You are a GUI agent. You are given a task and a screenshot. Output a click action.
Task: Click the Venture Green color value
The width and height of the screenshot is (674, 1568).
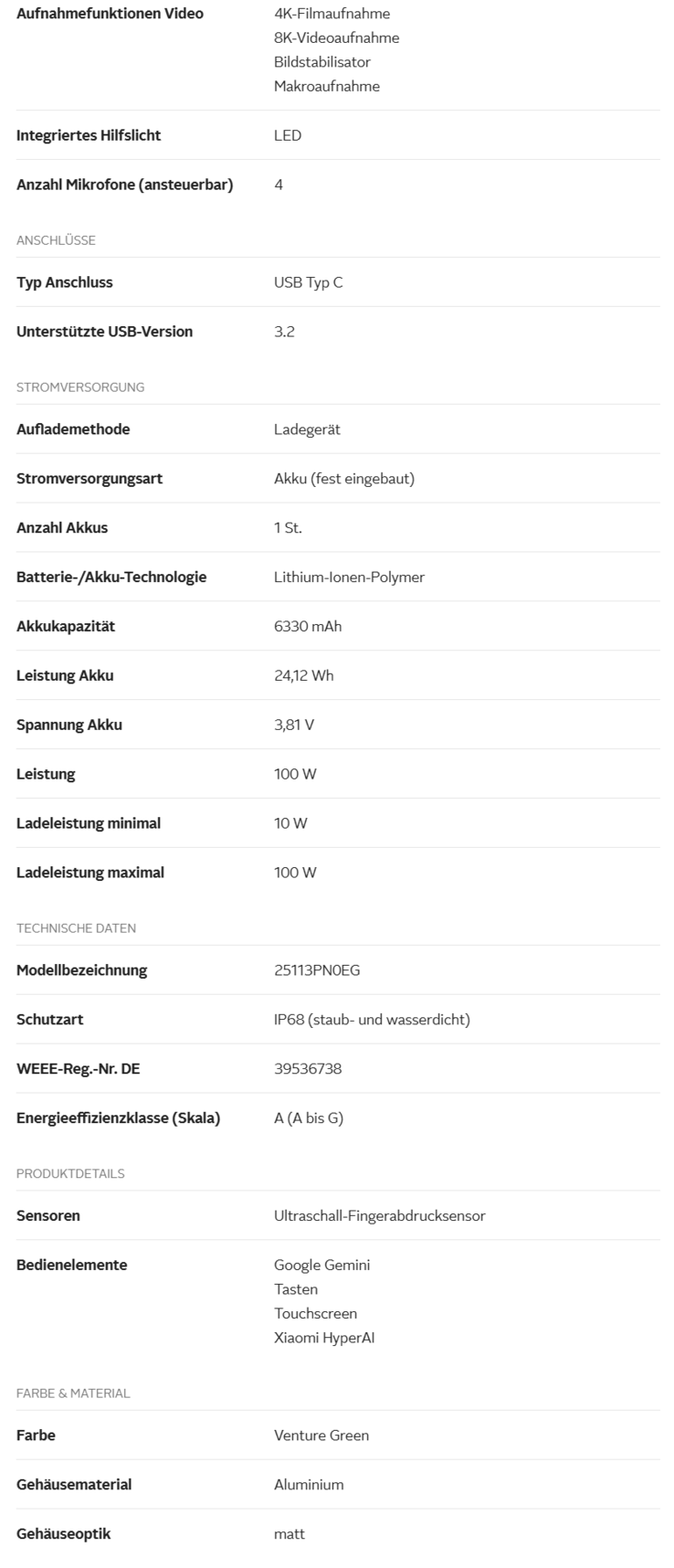click(321, 1436)
